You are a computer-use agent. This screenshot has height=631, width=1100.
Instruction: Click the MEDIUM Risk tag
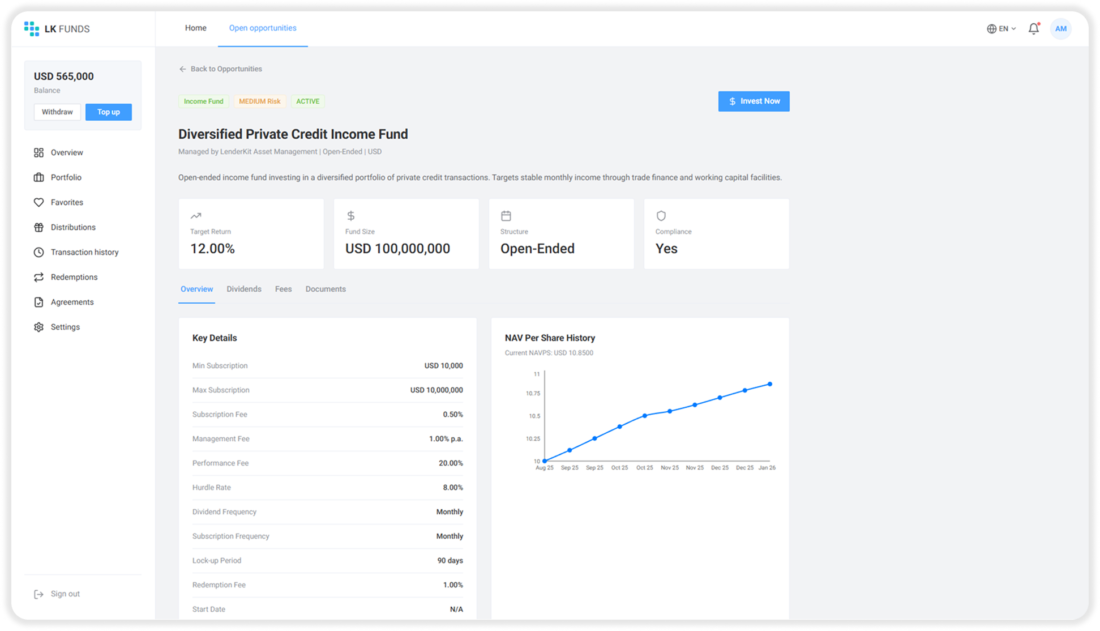tap(260, 101)
